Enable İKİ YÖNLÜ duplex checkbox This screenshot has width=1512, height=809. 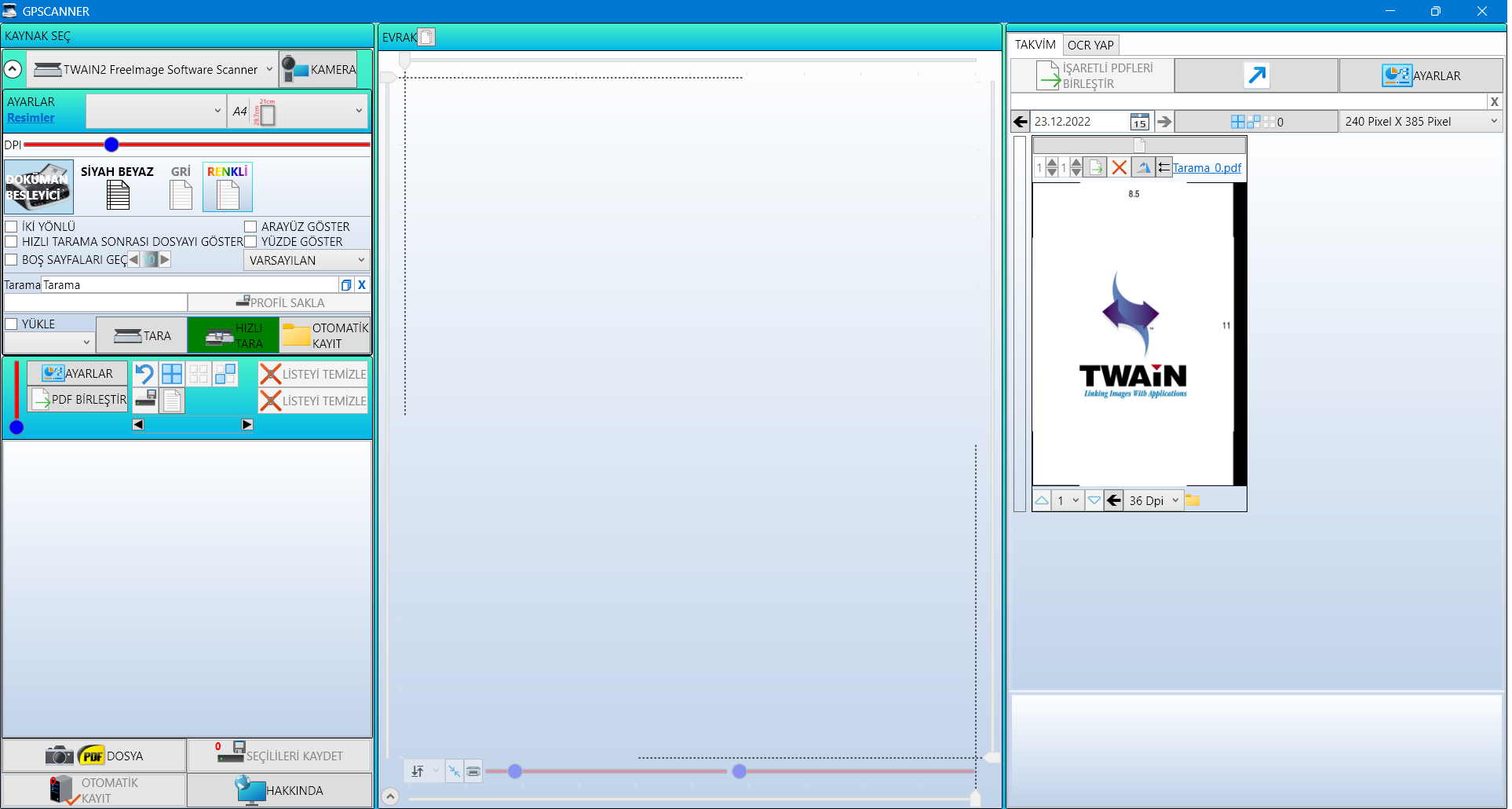coord(11,226)
